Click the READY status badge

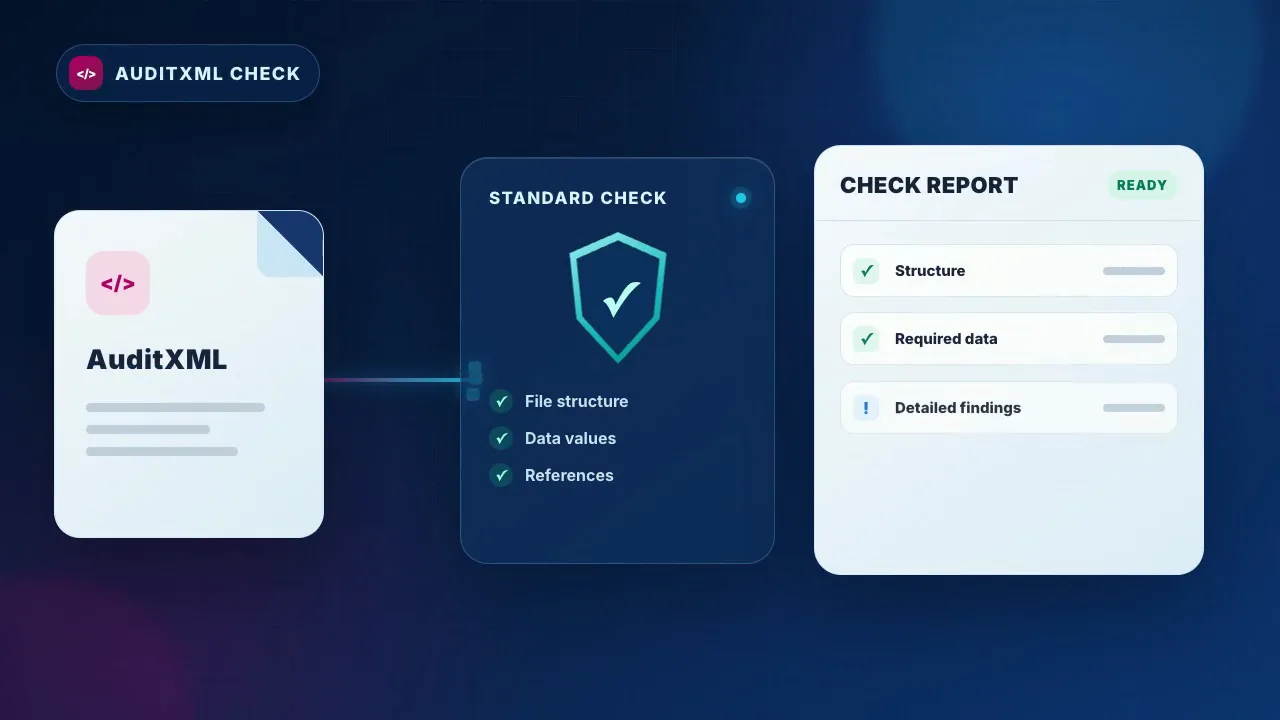(x=1142, y=185)
